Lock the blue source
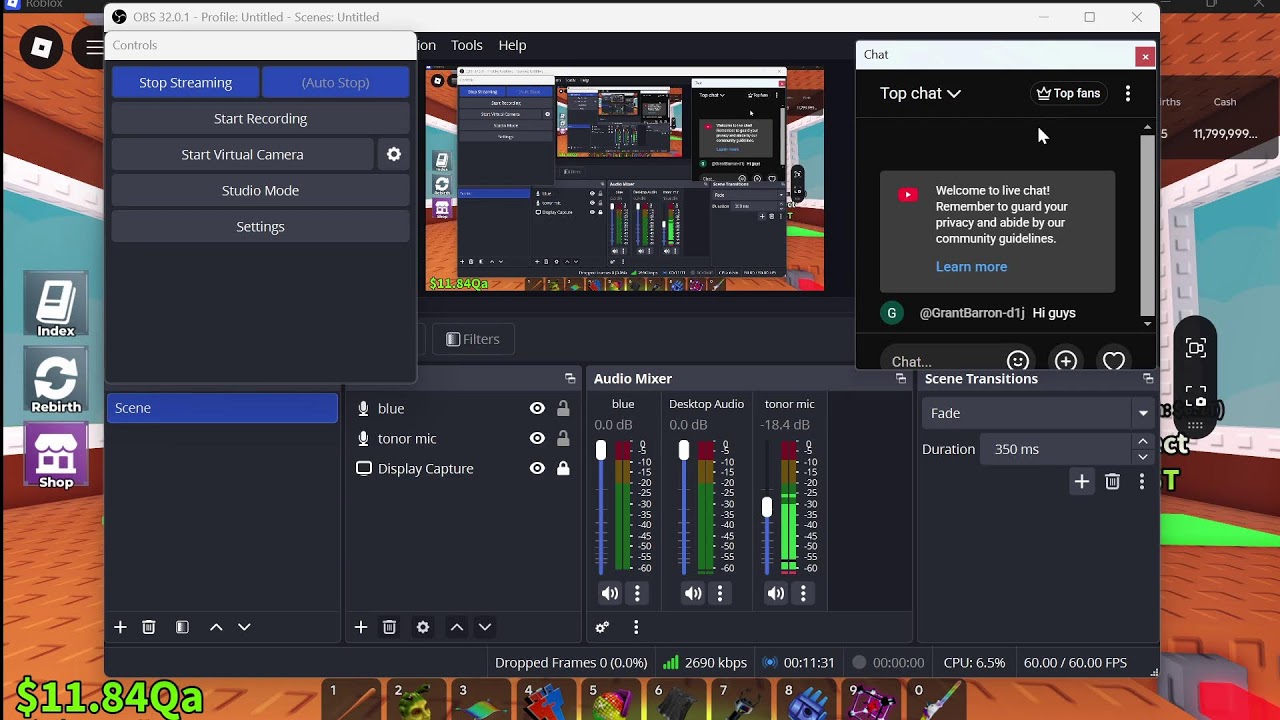The image size is (1280, 720). [x=563, y=408]
